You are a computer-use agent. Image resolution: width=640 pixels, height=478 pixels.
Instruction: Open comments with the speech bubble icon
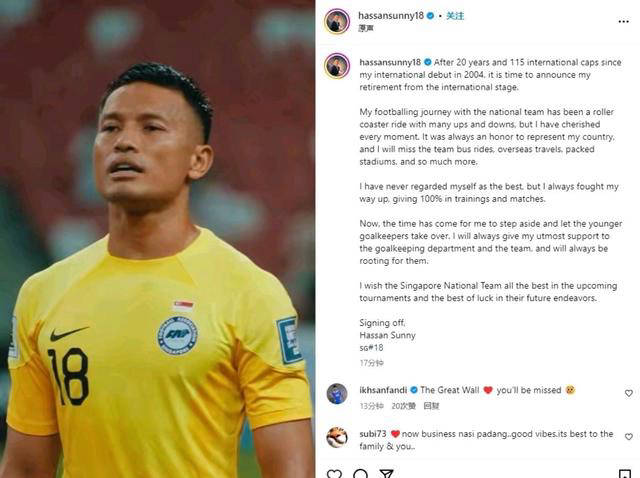[360, 474]
